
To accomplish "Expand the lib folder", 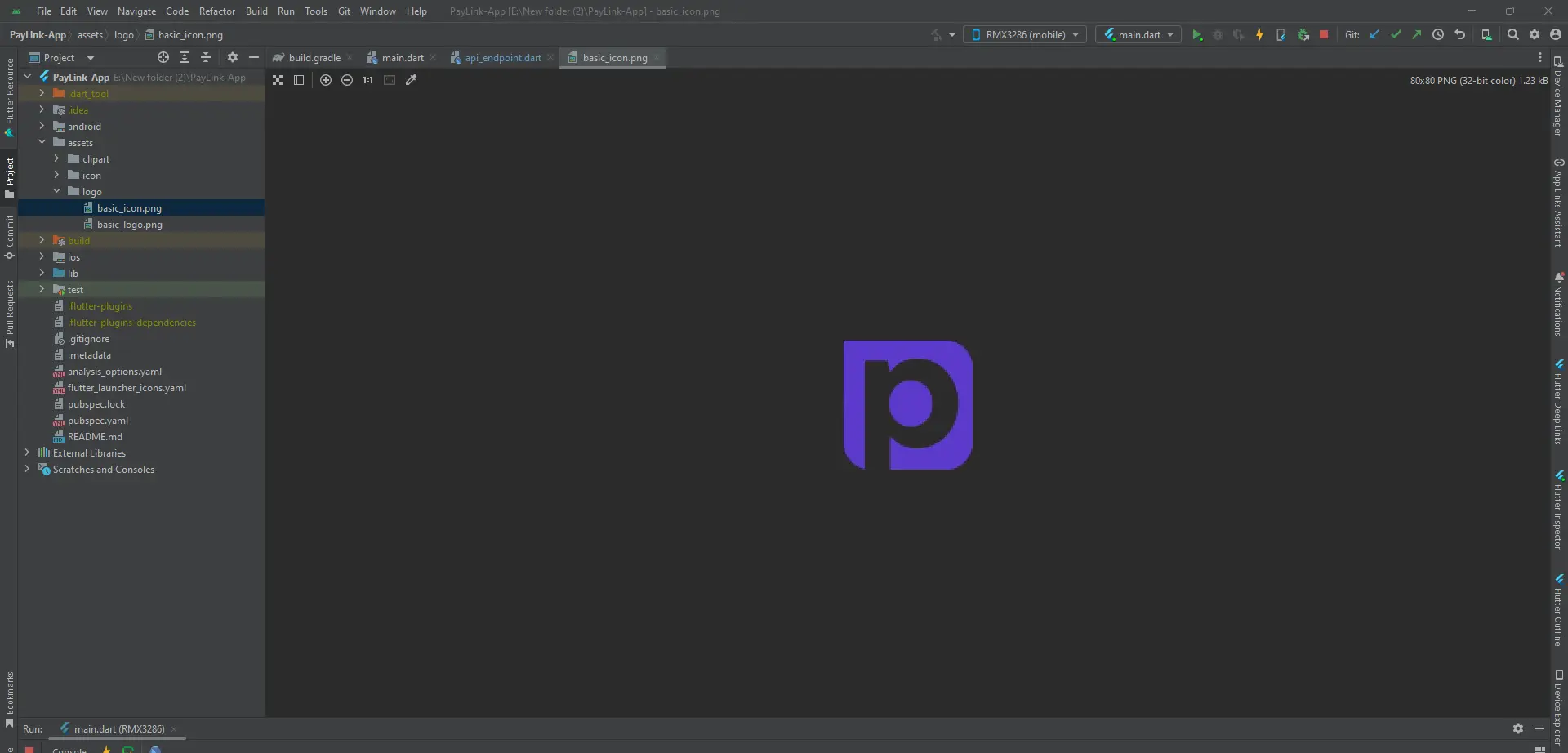I will tap(42, 273).
